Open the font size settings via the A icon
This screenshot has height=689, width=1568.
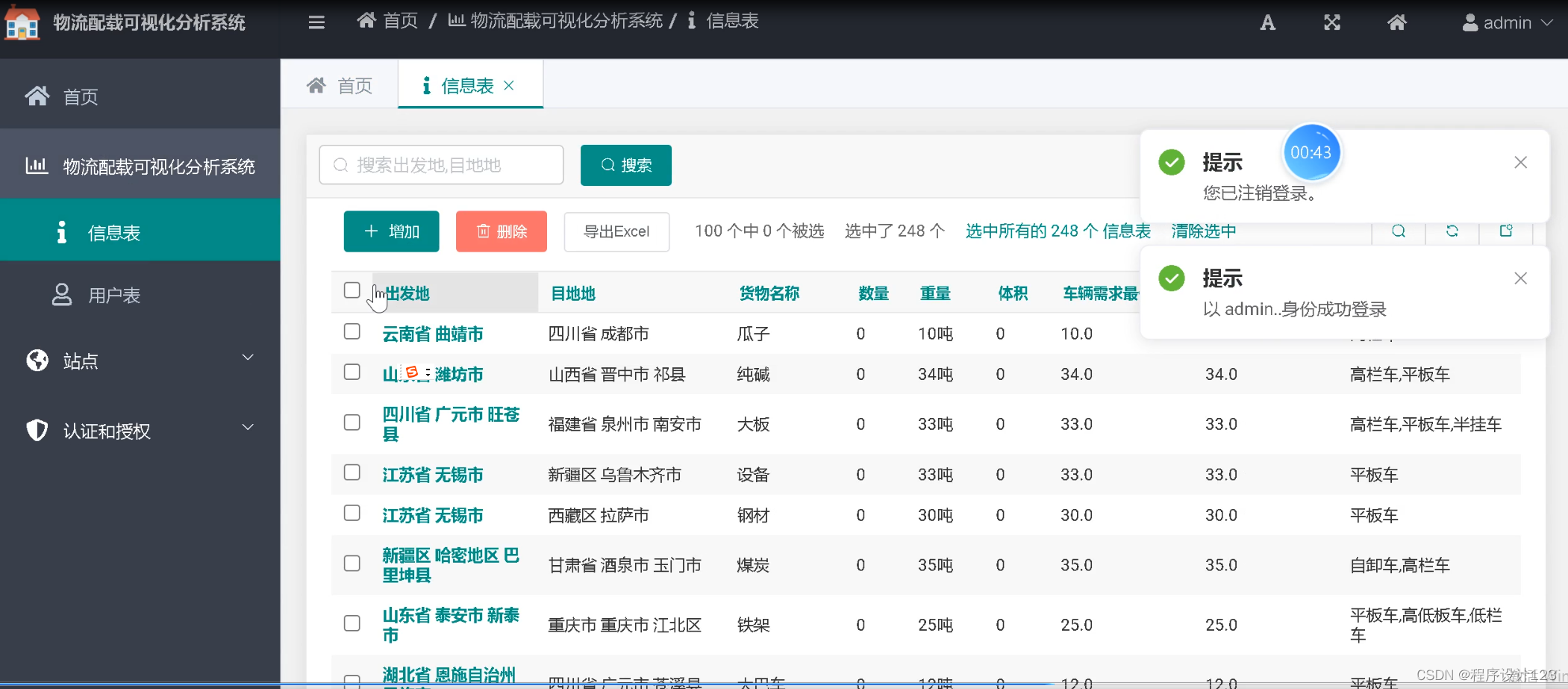pyautogui.click(x=1267, y=22)
